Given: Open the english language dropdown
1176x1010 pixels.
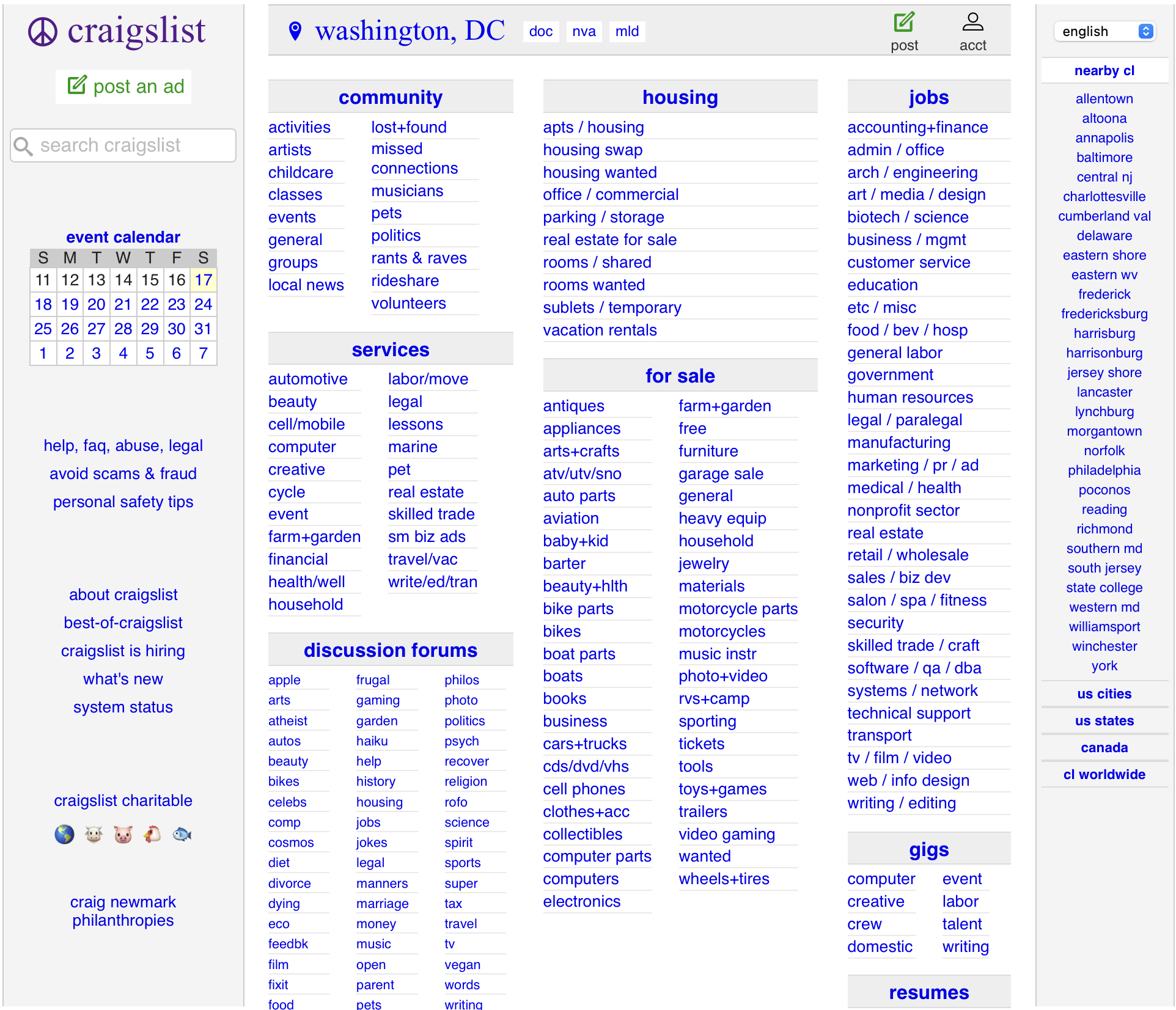Looking at the screenshot, I should click(x=1104, y=31).
